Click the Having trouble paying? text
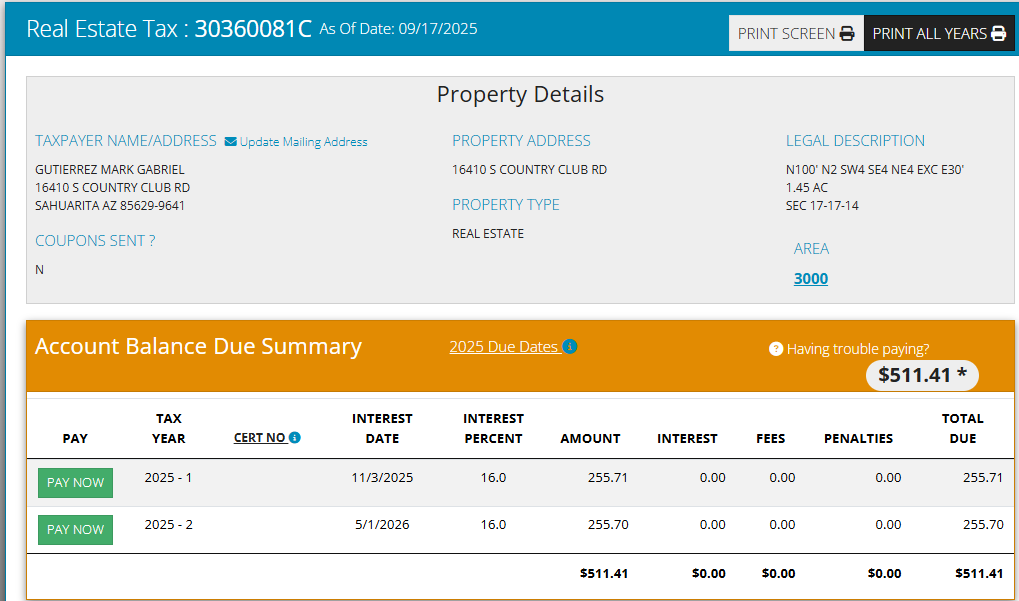This screenshot has width=1019, height=601. point(857,349)
